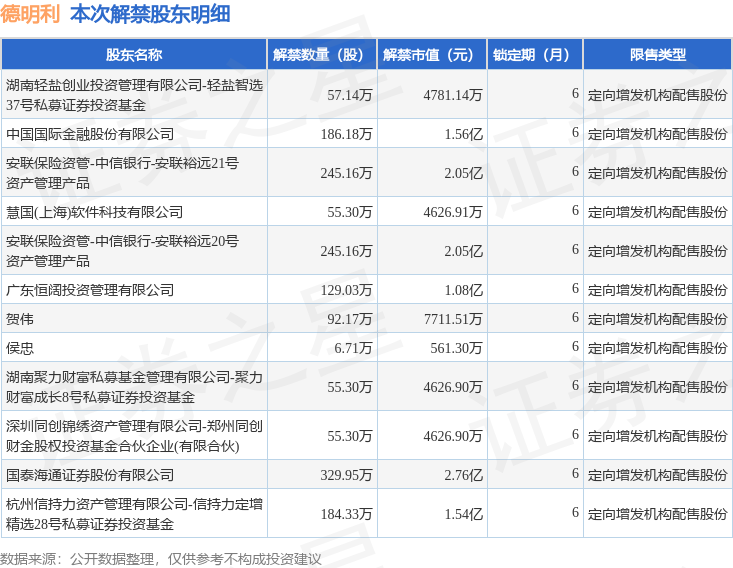Select shareholder 深圳同创锦绣资产管理 row name
This screenshot has width=733, height=568.
click(x=134, y=436)
